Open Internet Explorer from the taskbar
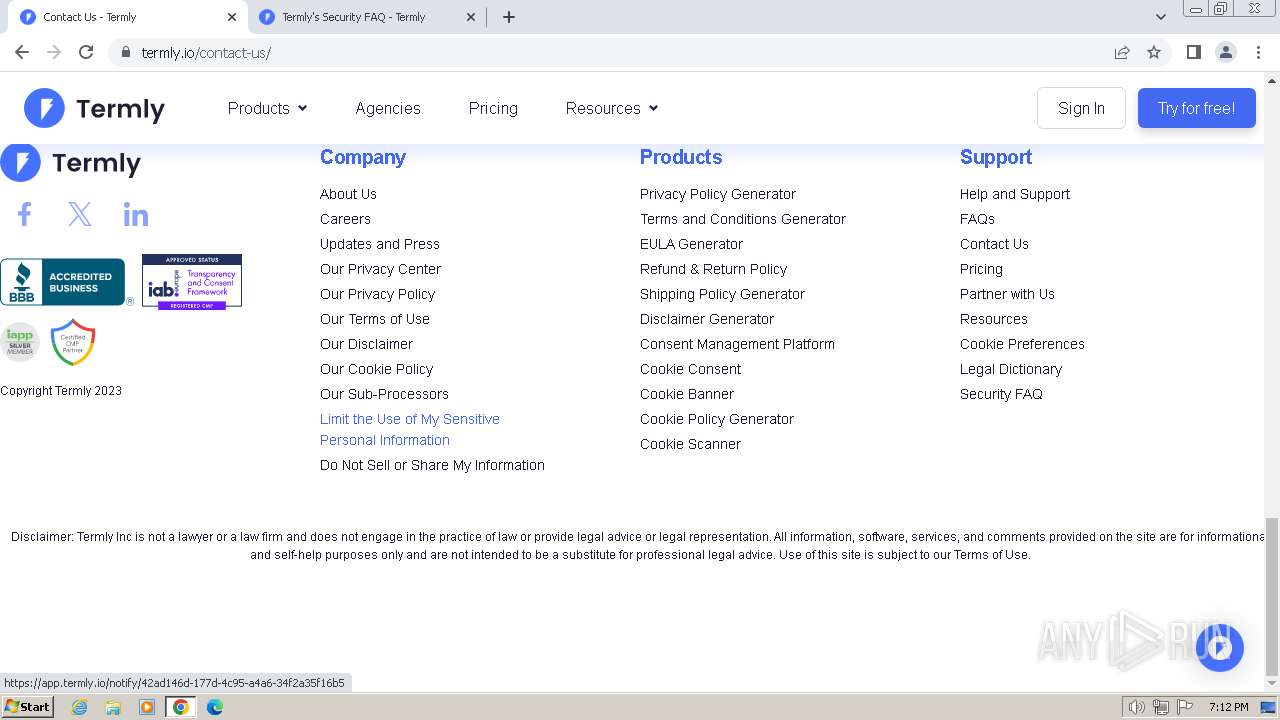This screenshot has height=720, width=1280. coord(80,707)
